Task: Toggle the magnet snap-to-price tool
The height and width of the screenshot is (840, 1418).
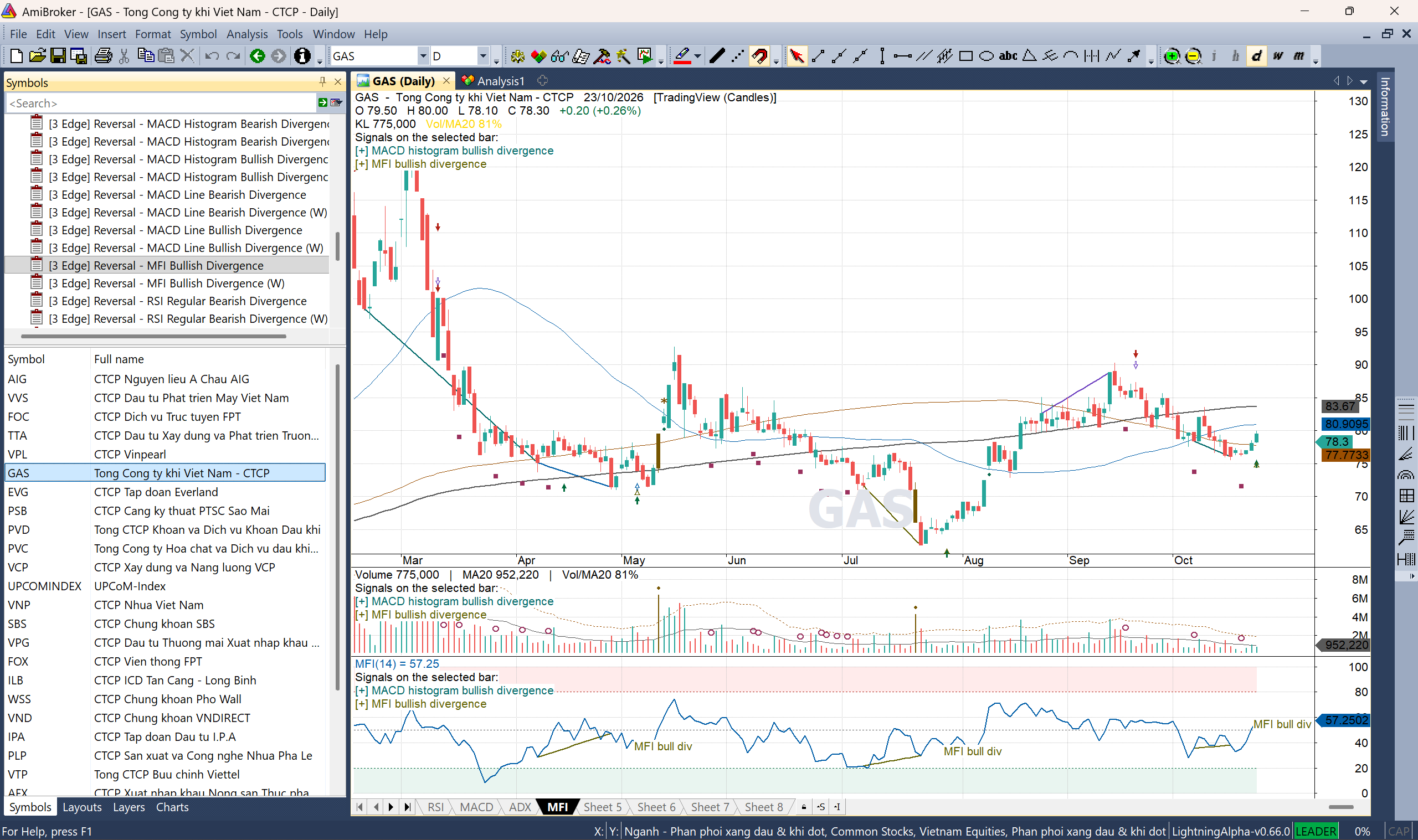Action: pyautogui.click(x=759, y=56)
